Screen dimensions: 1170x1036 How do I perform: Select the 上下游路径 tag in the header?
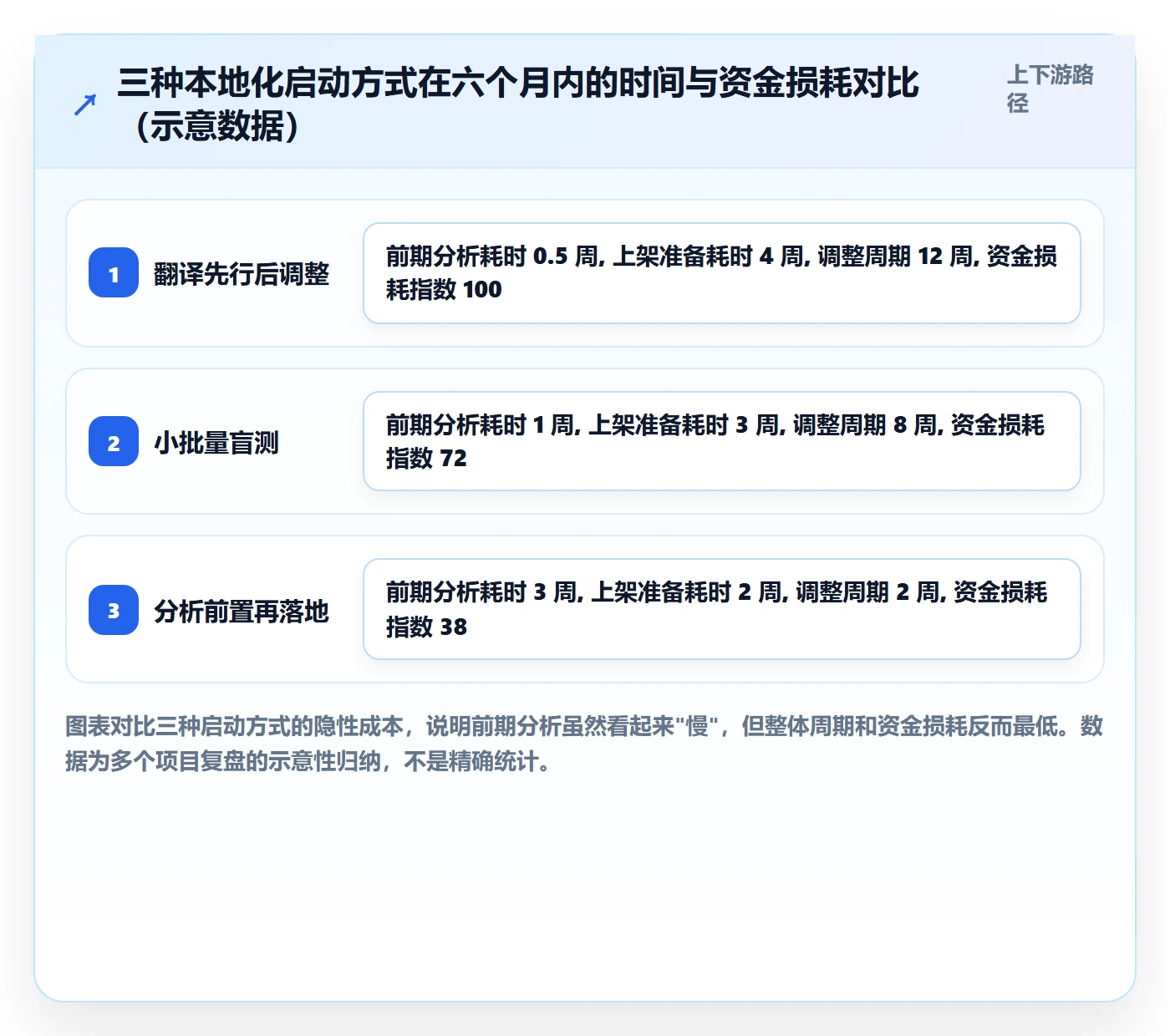(1050, 89)
